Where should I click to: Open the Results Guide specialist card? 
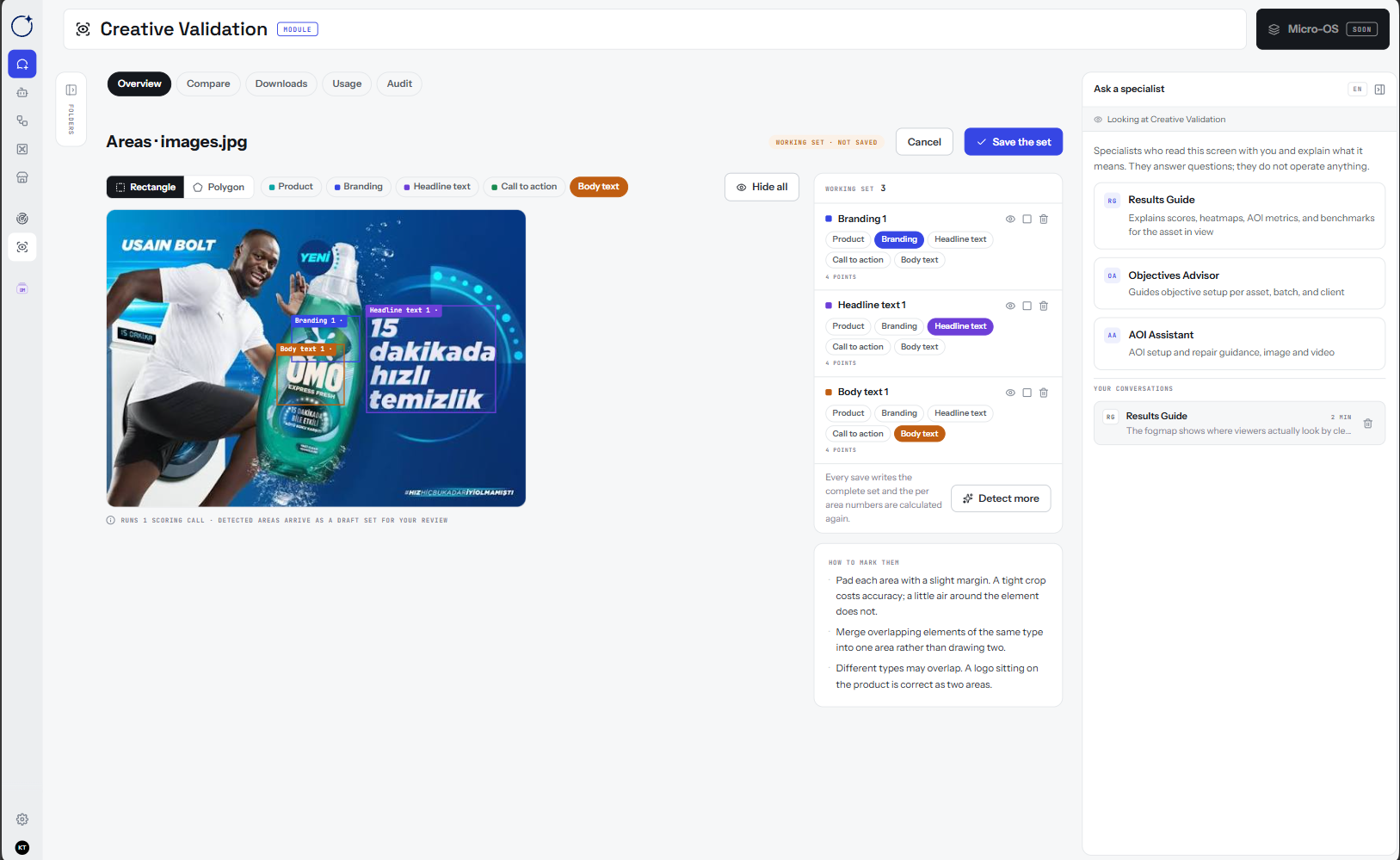1239,216
